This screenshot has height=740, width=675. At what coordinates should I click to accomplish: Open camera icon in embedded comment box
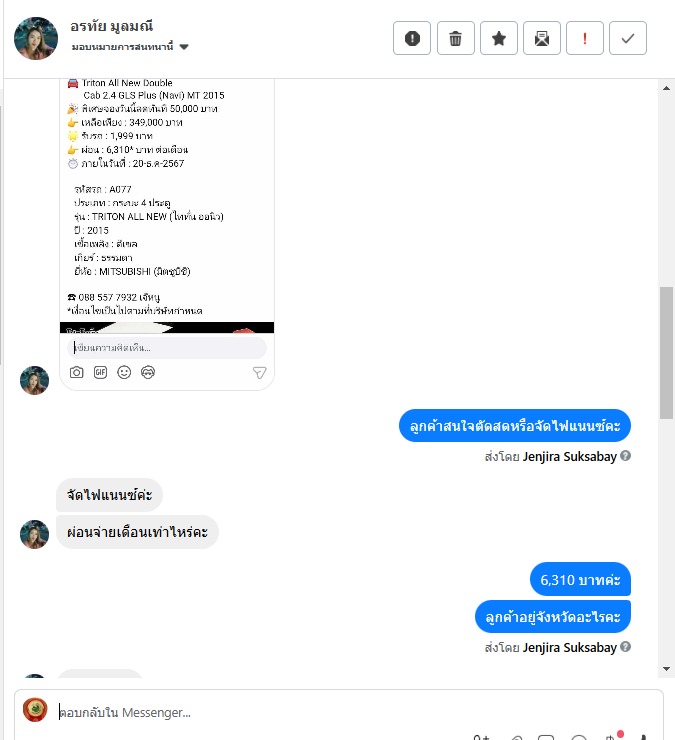pyautogui.click(x=76, y=372)
